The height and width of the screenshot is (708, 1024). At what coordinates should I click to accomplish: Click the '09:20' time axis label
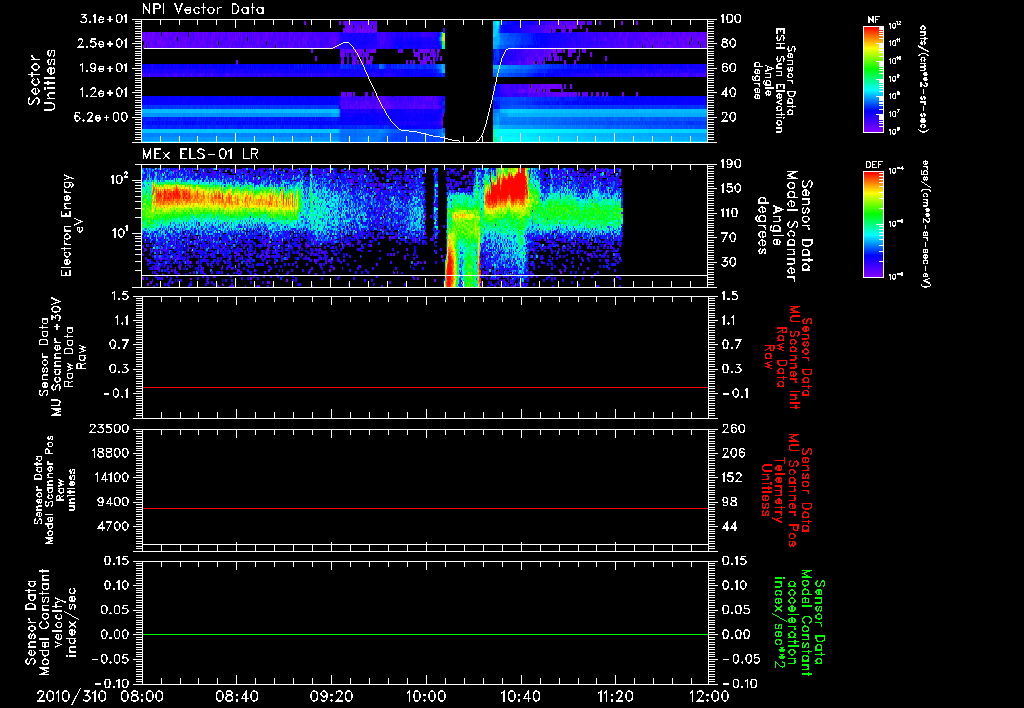[x=331, y=696]
